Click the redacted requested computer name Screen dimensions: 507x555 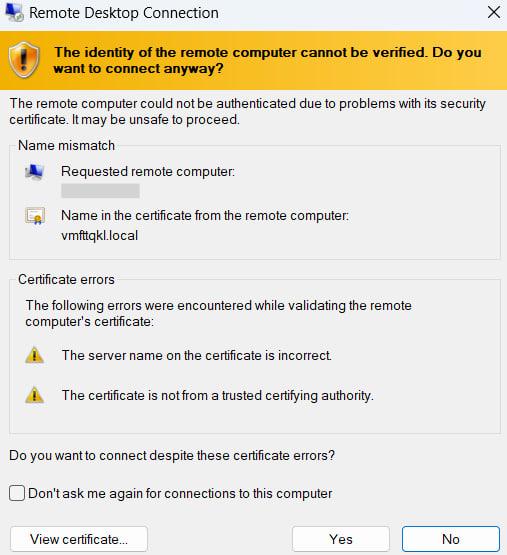pyautogui.click(x=100, y=191)
